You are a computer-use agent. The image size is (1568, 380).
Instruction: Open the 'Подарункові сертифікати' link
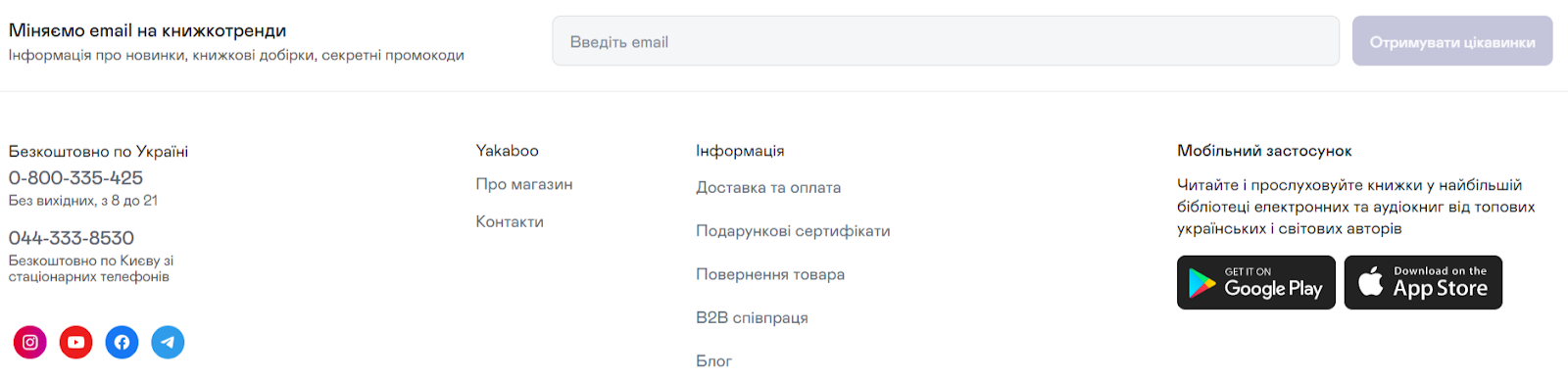pyautogui.click(x=793, y=231)
